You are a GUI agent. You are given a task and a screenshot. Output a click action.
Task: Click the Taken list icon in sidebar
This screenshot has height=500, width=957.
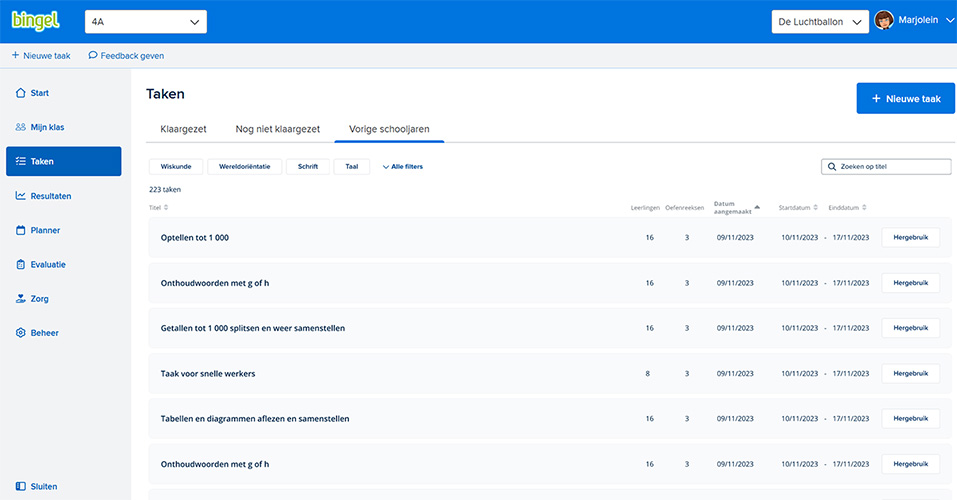tap(20, 161)
